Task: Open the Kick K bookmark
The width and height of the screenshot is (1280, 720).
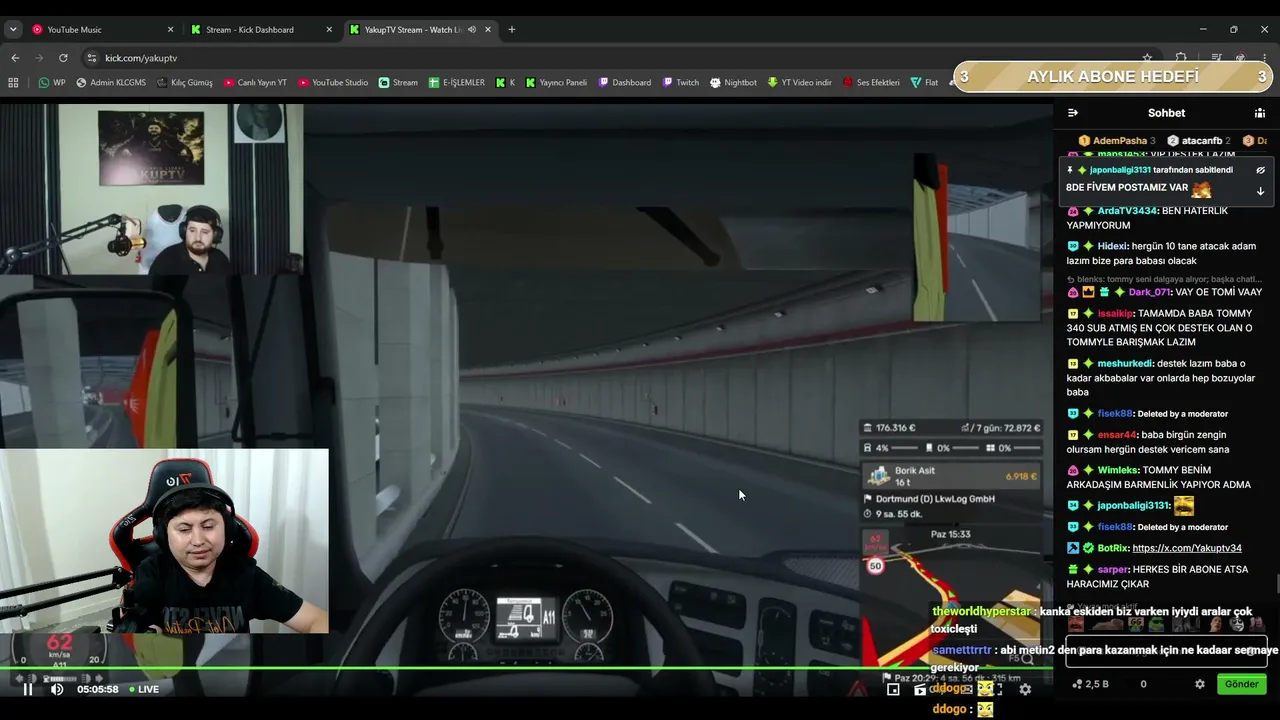Action: pyautogui.click(x=505, y=83)
